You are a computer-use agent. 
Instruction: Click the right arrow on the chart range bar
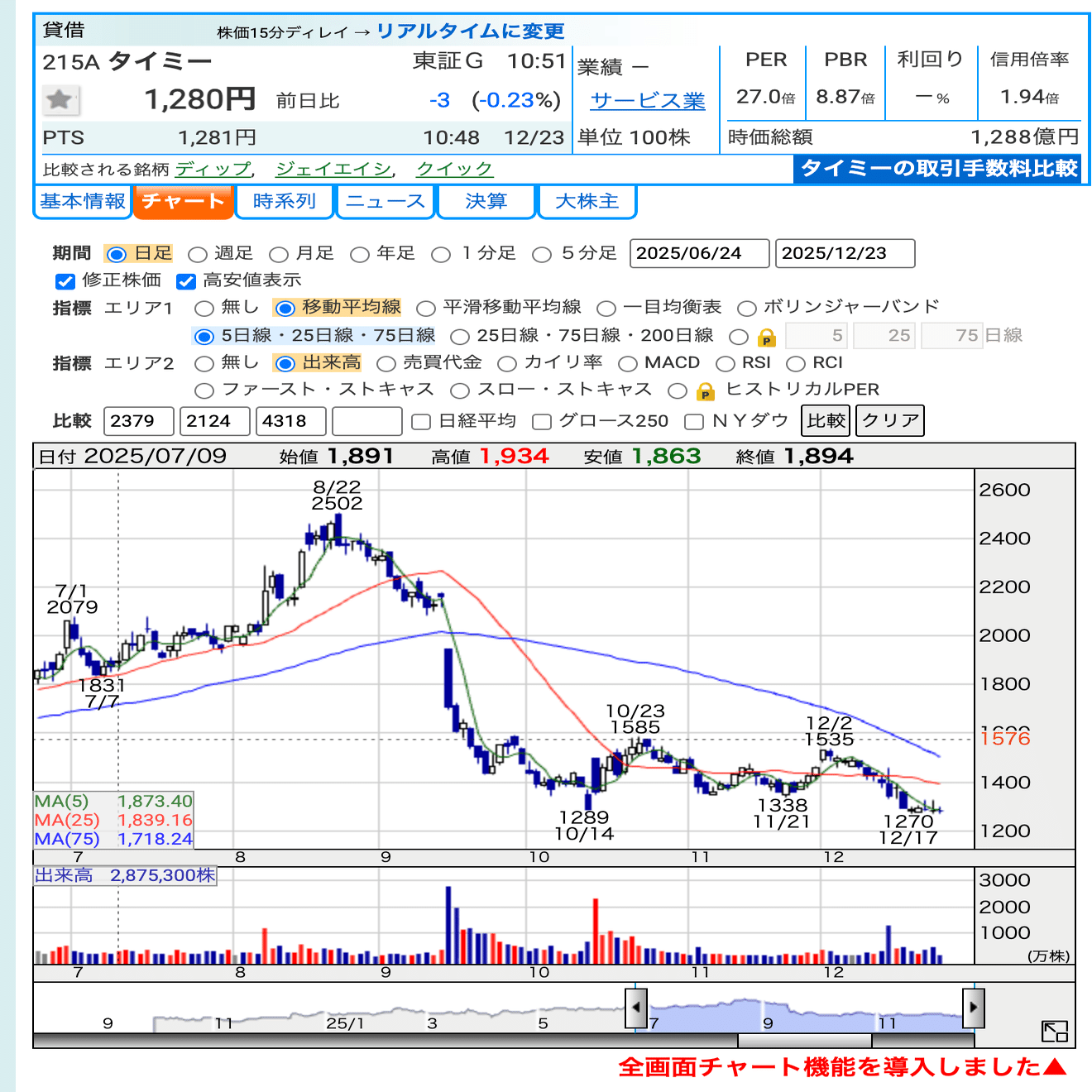point(975,1007)
